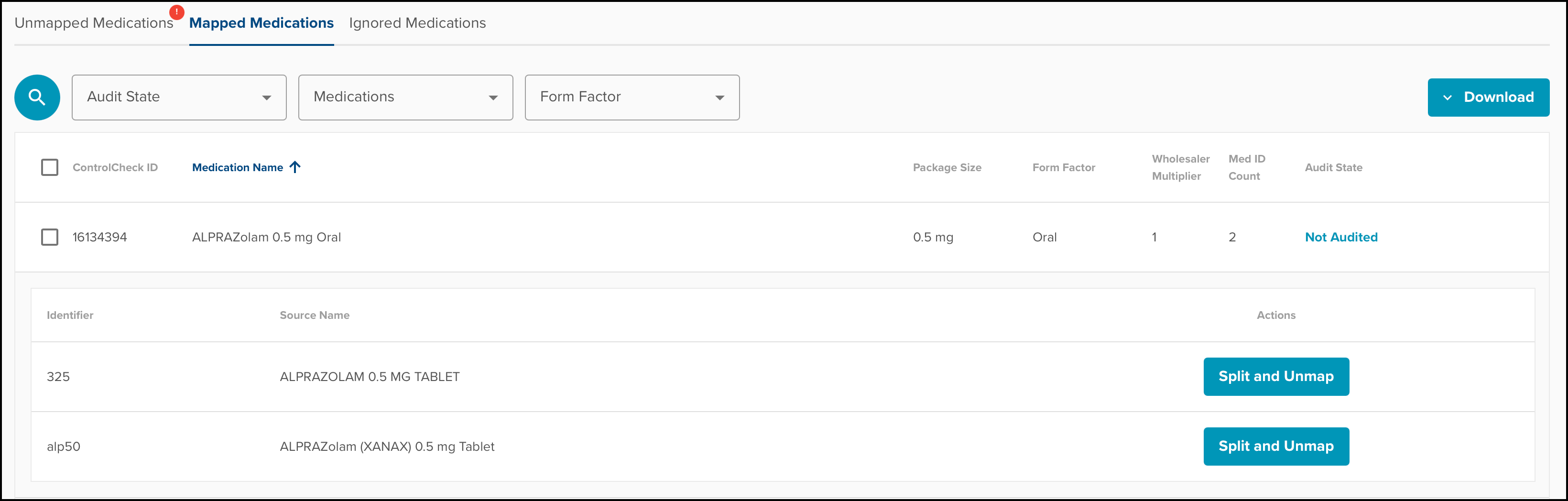This screenshot has width=1568, height=501.
Task: Click Split and Unmap for alp50
Action: tap(1276, 446)
